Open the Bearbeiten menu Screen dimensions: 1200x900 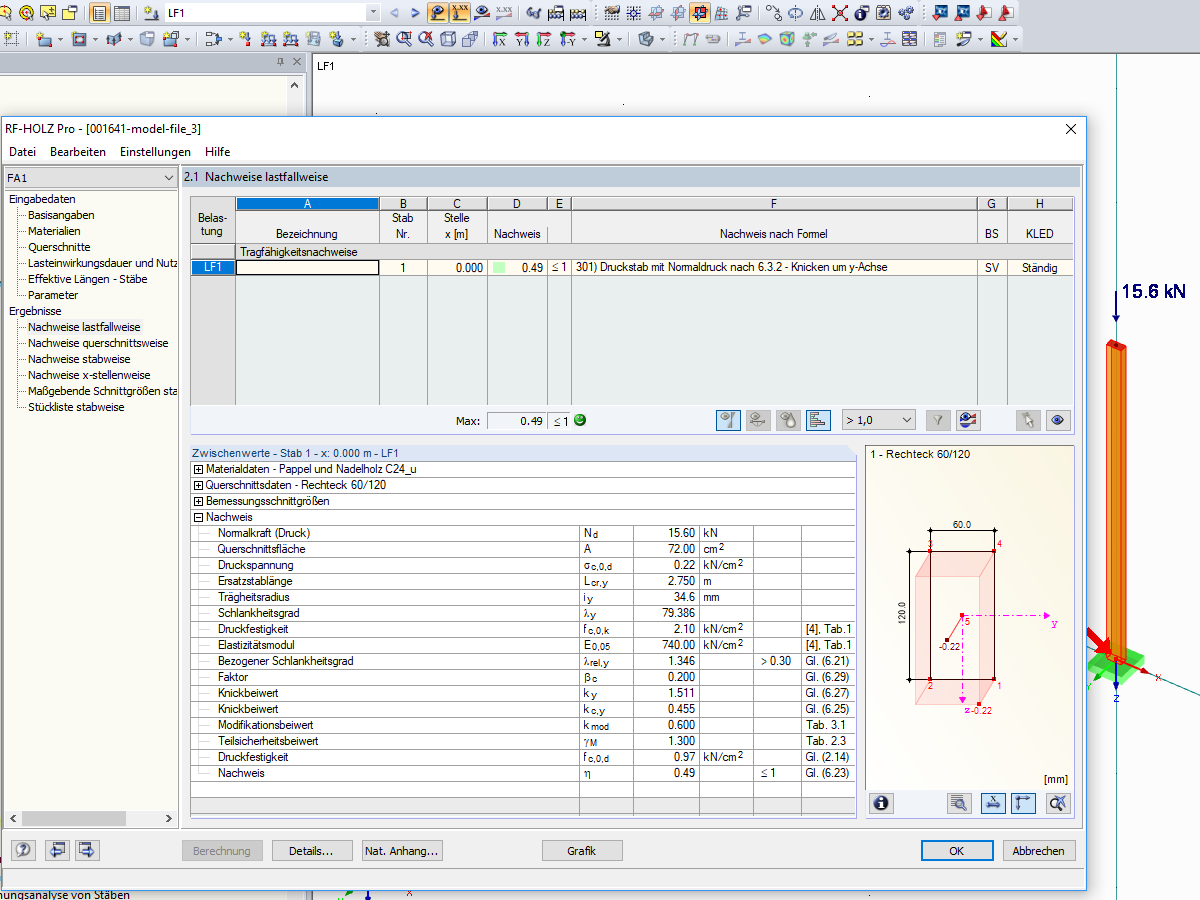point(78,152)
